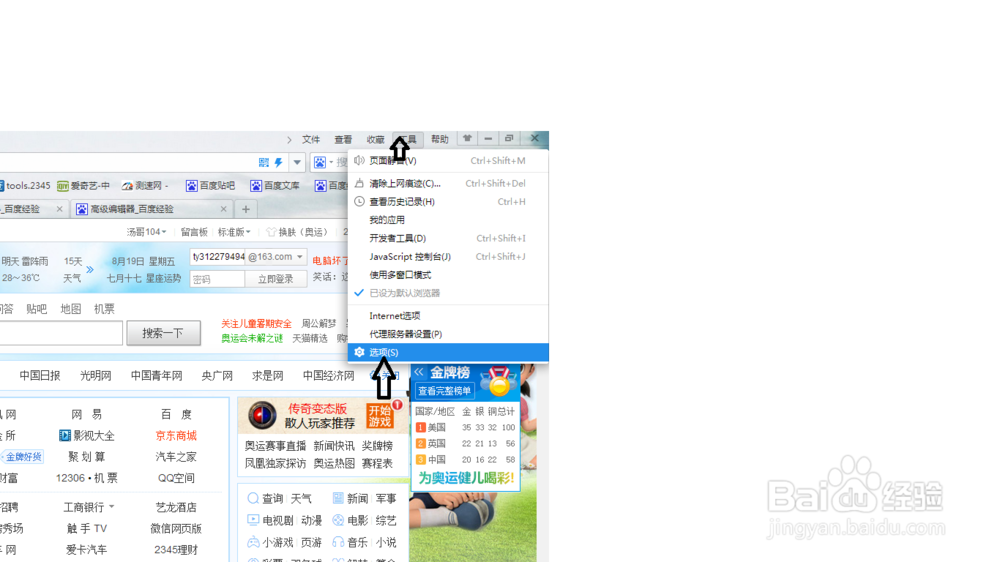The width and height of the screenshot is (1000, 562).
Task: Switch to 机票 search category
Action: point(105,309)
